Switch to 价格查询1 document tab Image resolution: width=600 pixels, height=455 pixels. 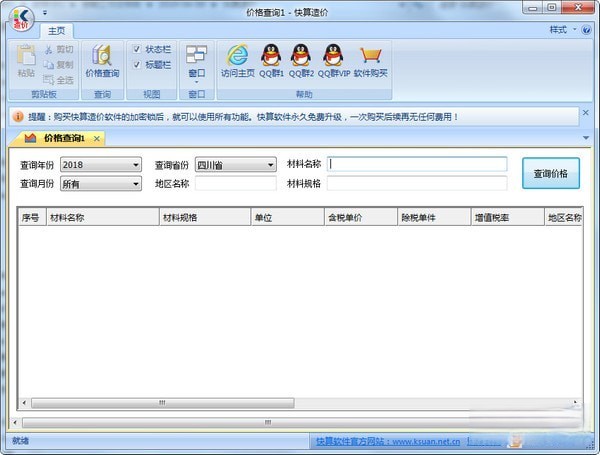[63, 138]
